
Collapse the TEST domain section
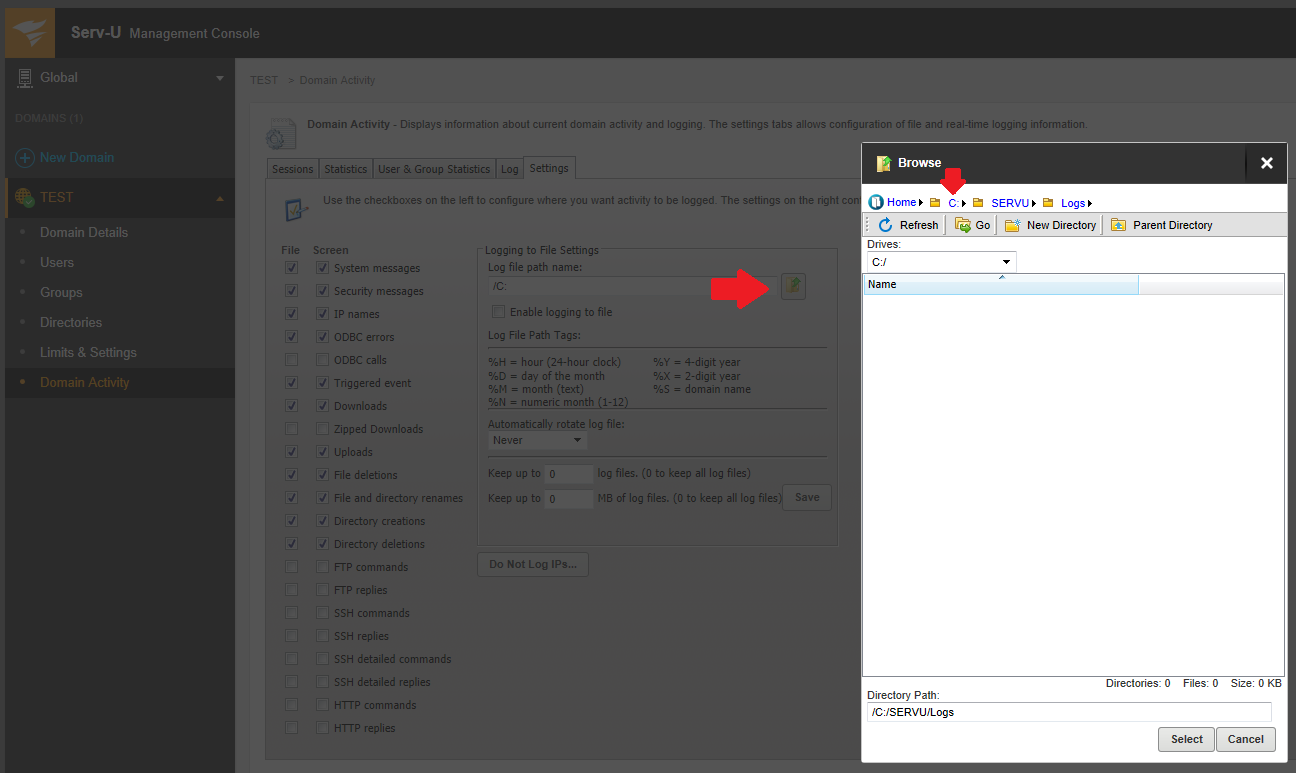pos(220,198)
